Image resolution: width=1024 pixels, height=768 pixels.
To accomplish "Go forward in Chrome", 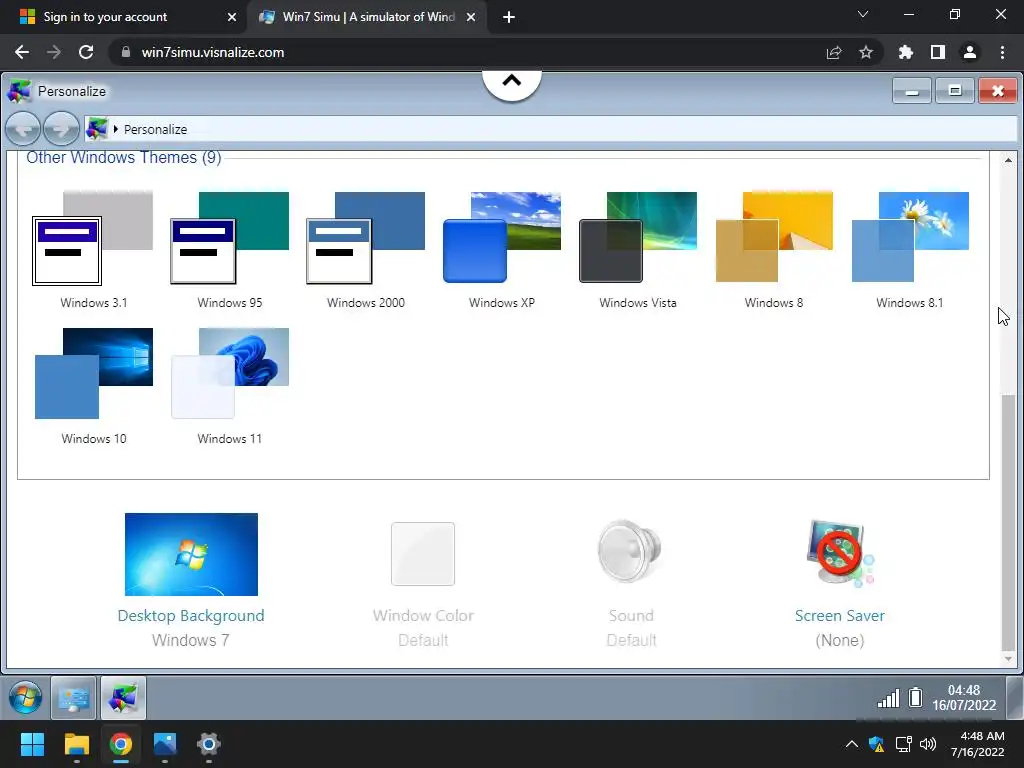I will 54,52.
